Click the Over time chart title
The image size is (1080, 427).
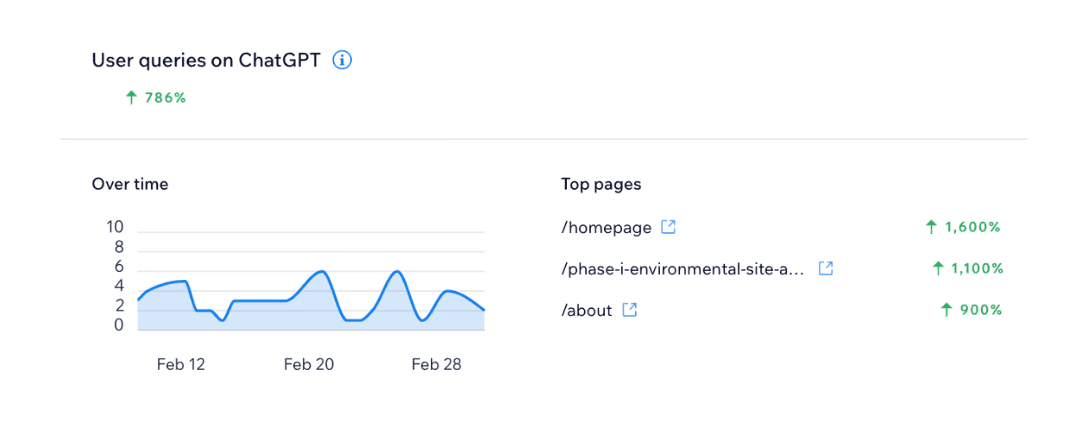click(x=130, y=185)
